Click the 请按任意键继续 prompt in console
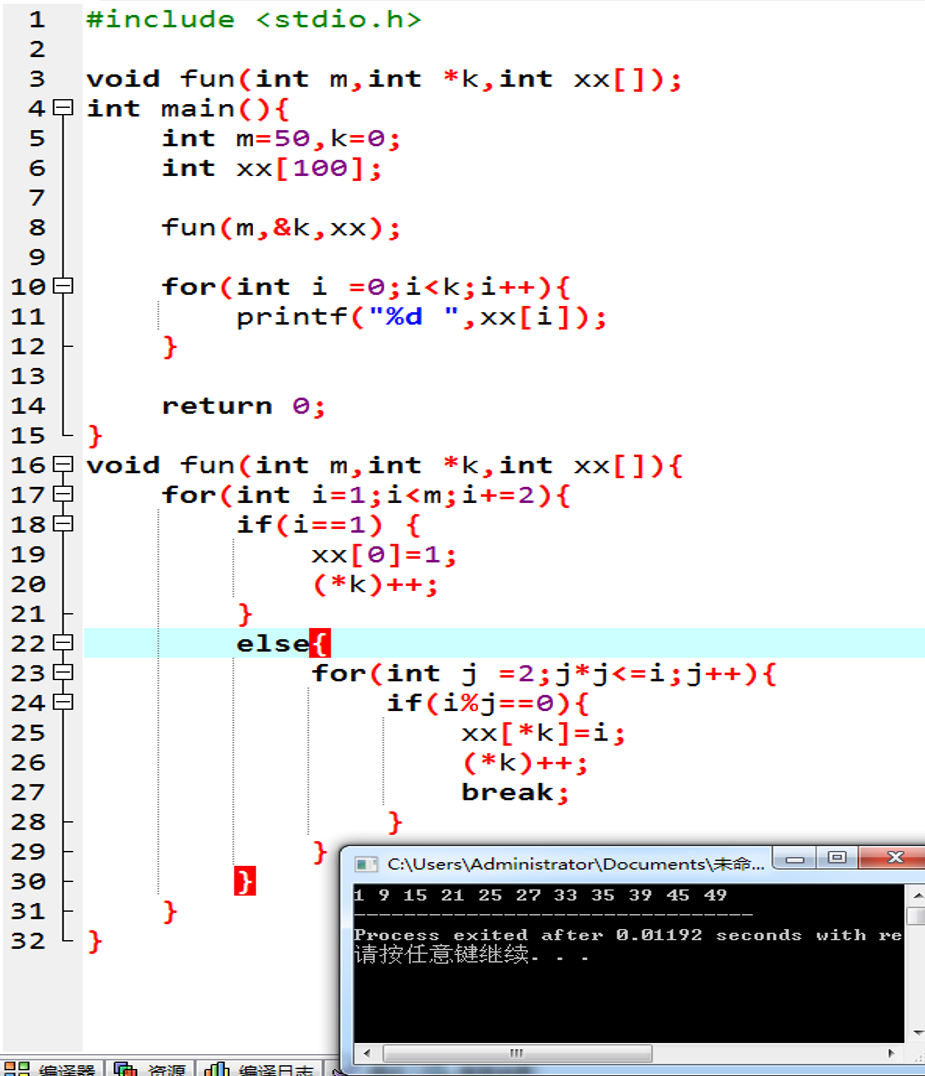 [441, 955]
